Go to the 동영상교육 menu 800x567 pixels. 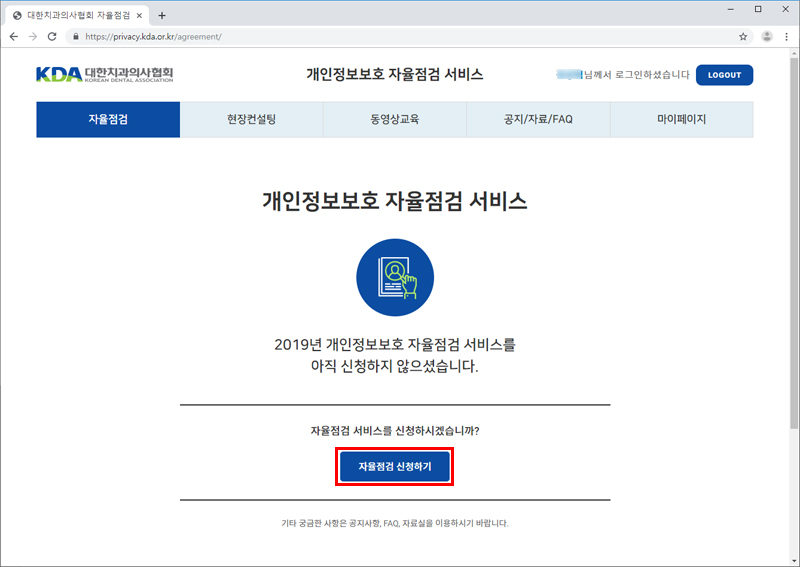[x=394, y=119]
